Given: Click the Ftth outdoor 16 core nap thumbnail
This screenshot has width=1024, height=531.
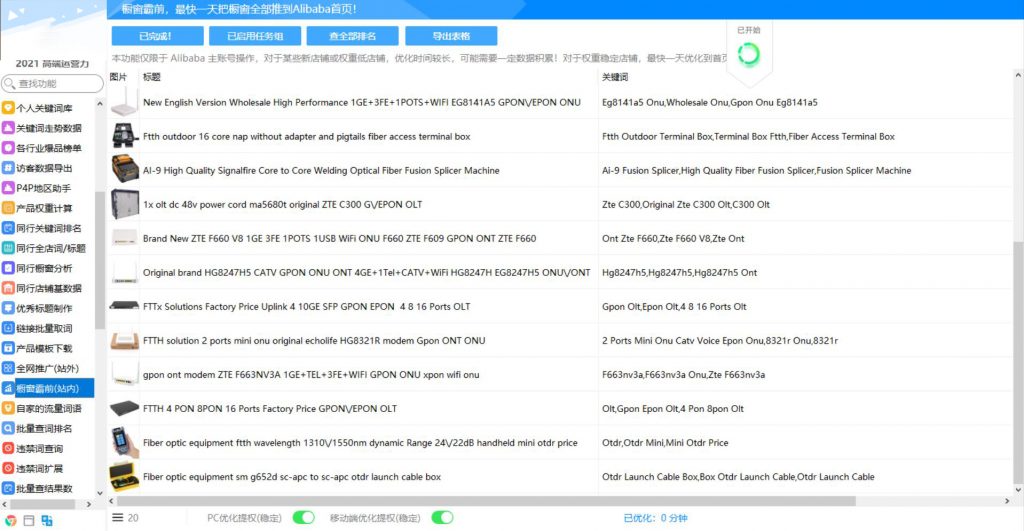Looking at the screenshot, I should coord(124,136).
